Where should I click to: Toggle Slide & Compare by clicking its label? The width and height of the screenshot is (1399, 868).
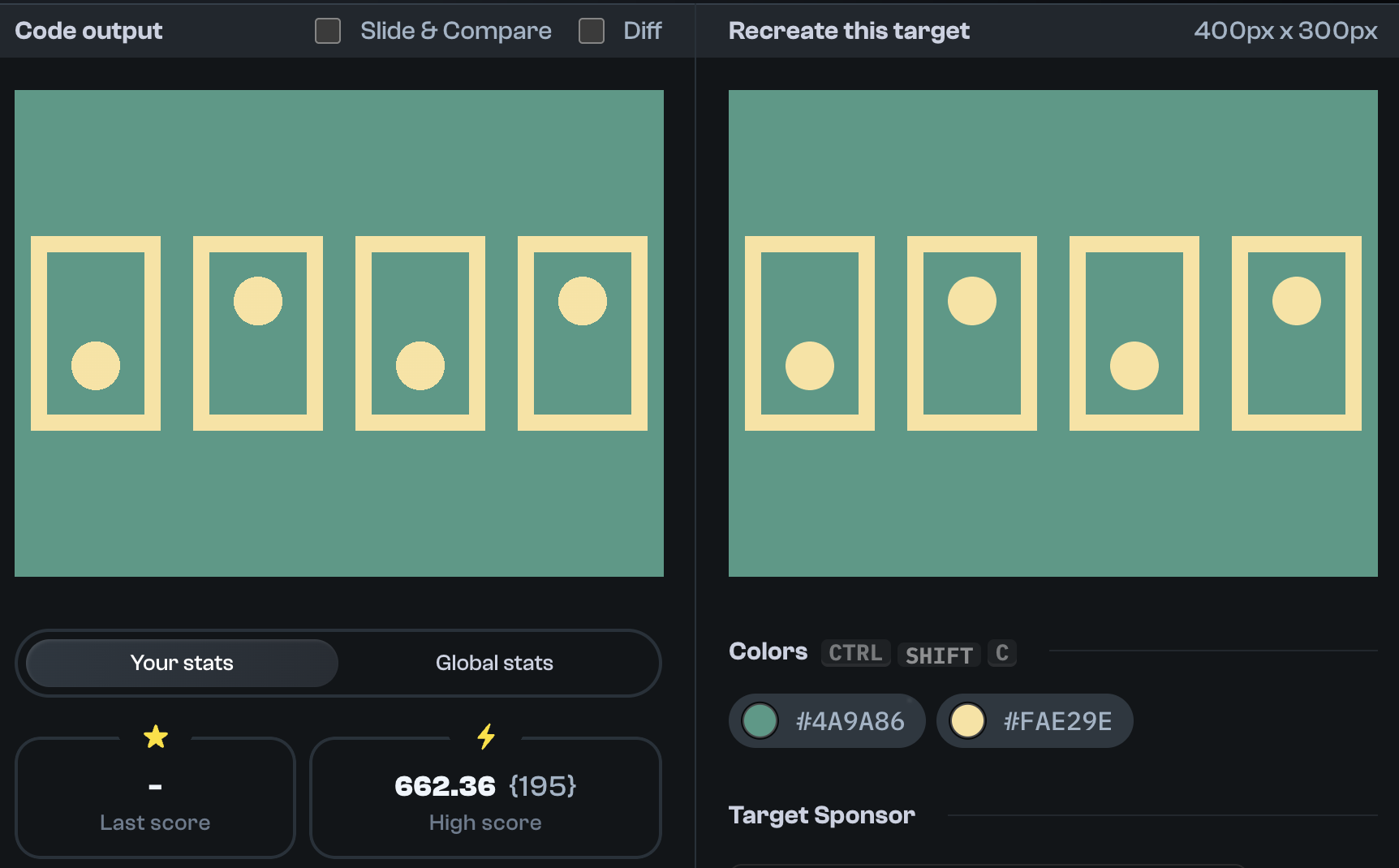pyautogui.click(x=455, y=31)
